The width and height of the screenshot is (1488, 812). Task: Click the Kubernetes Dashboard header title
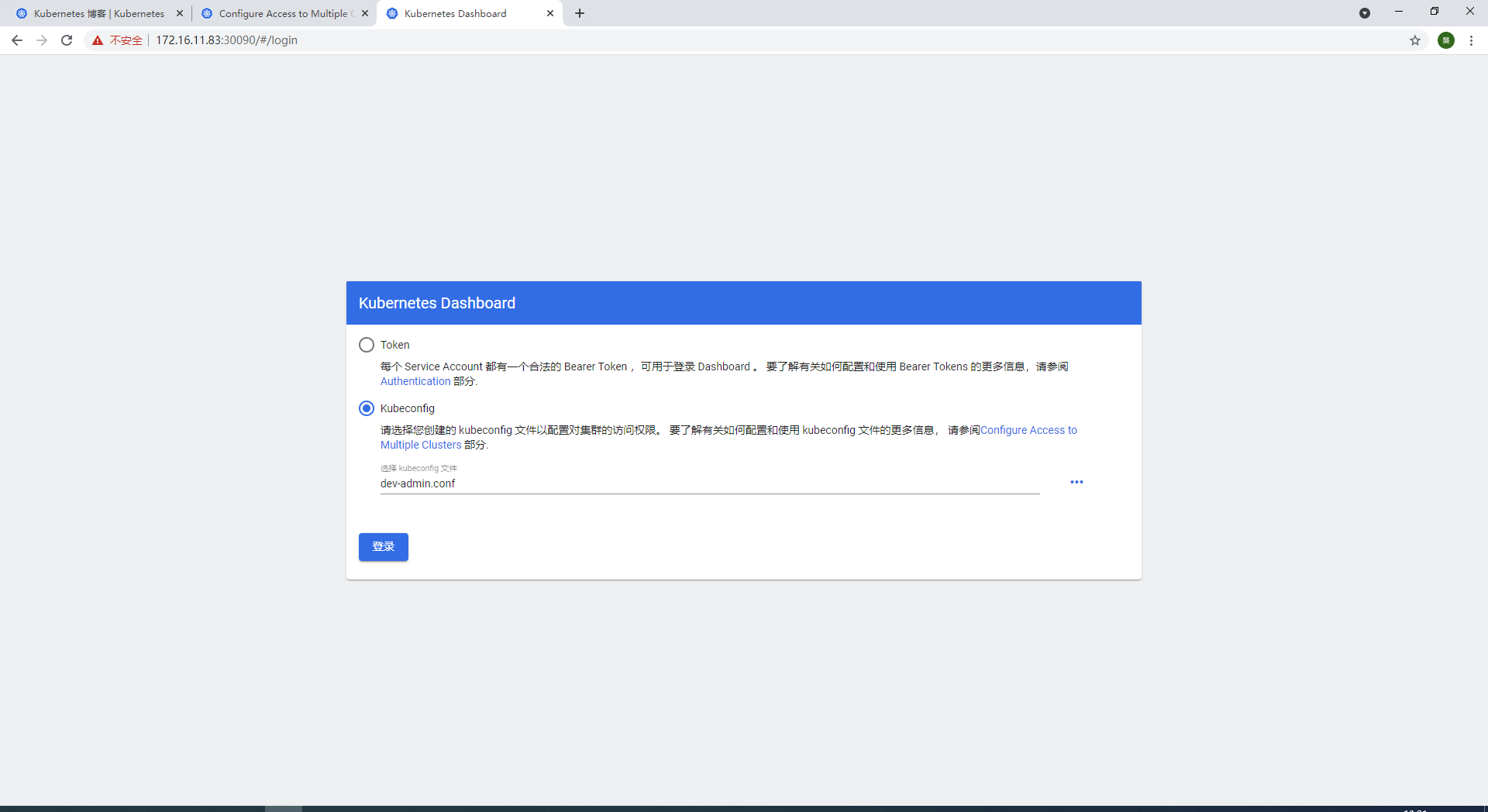tap(437, 303)
